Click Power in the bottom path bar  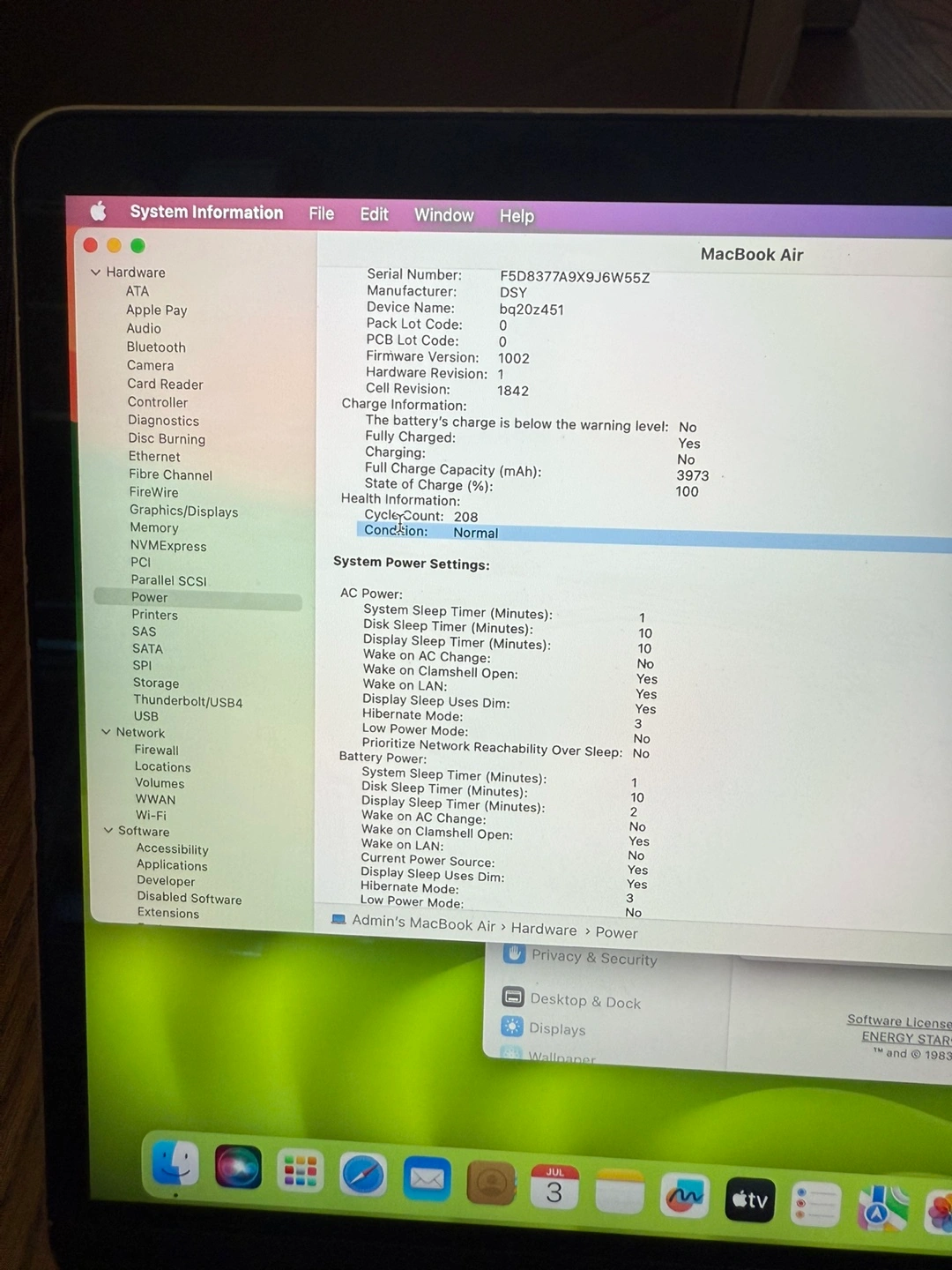(x=616, y=932)
